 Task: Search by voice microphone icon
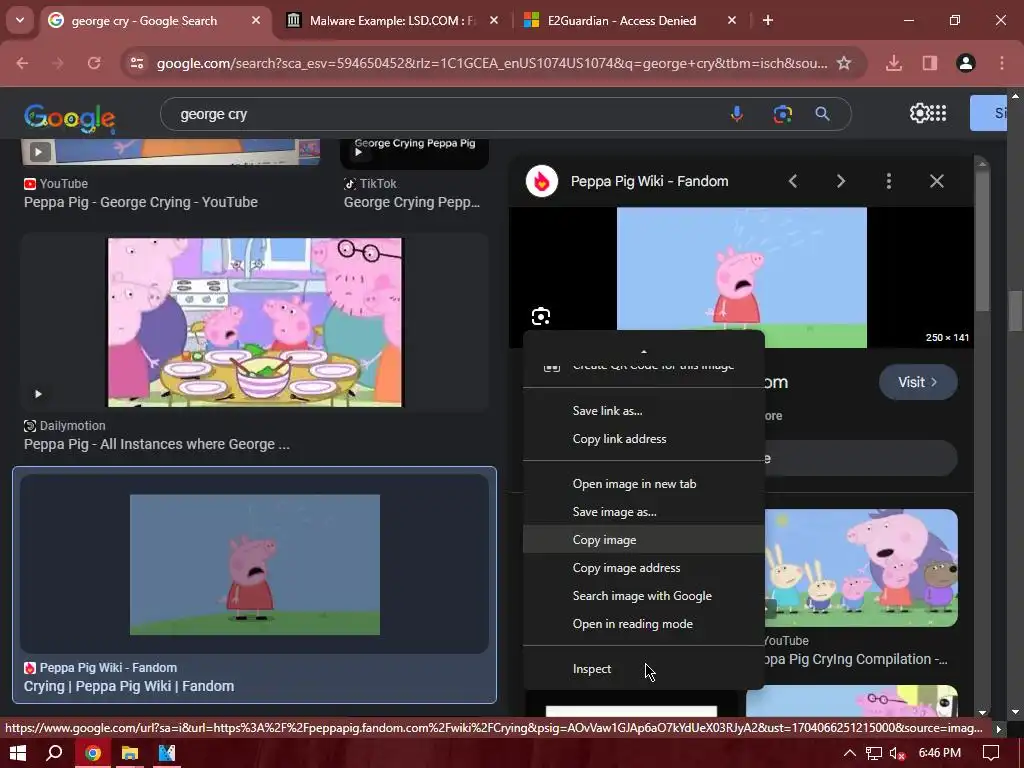737,114
